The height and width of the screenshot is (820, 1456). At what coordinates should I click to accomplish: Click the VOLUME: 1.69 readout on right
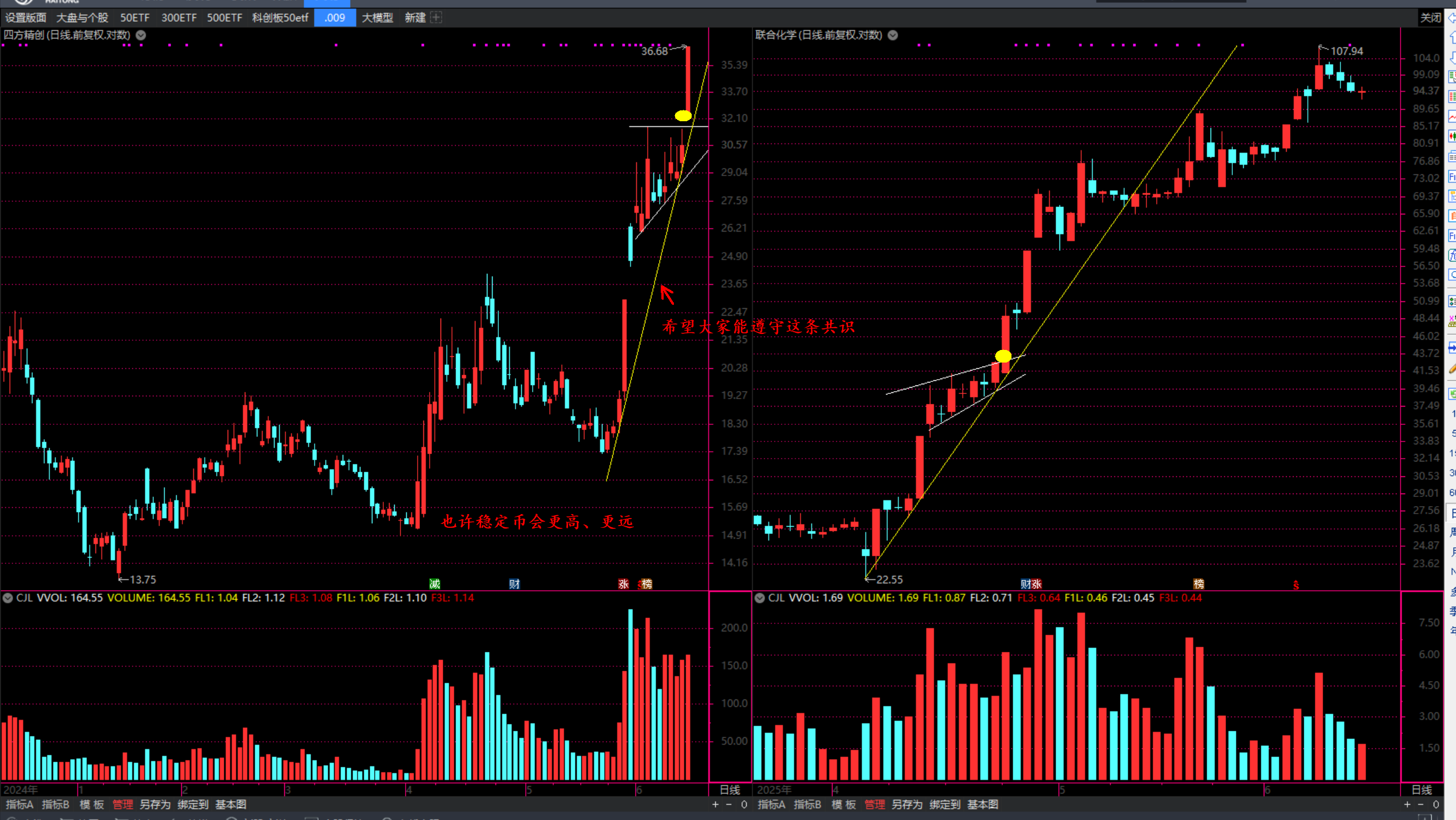883,598
